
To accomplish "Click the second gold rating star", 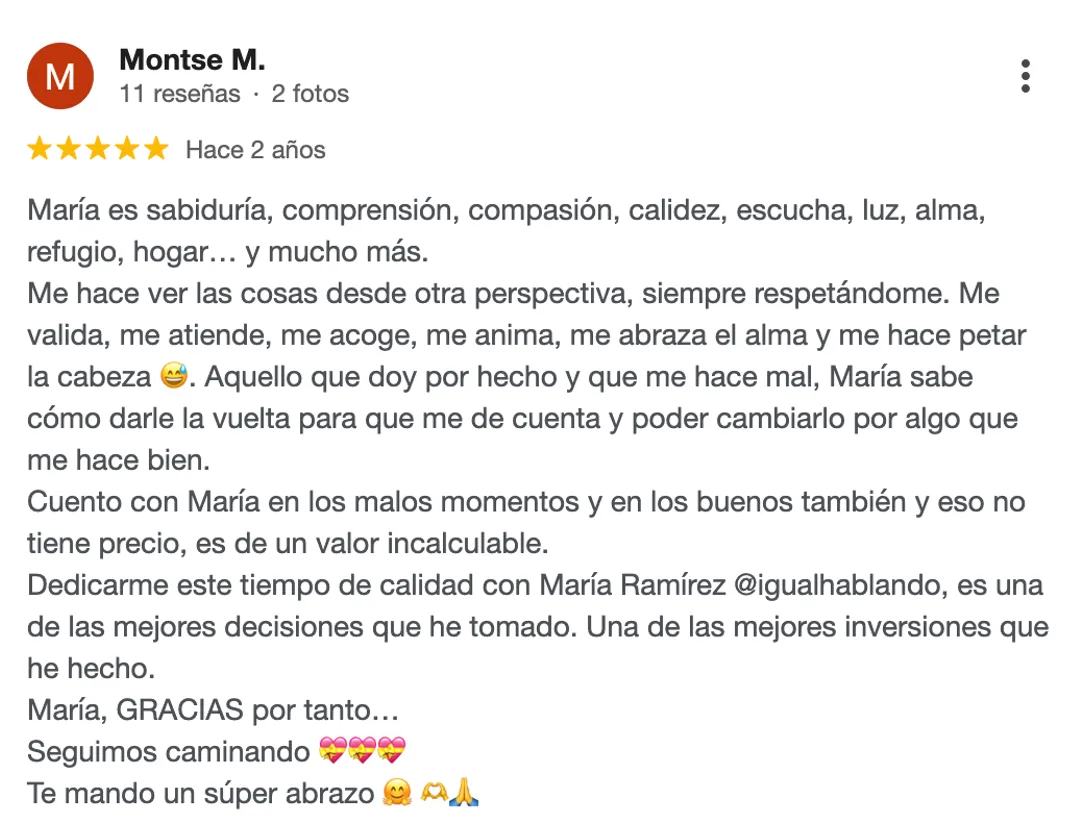I will point(69,148).
